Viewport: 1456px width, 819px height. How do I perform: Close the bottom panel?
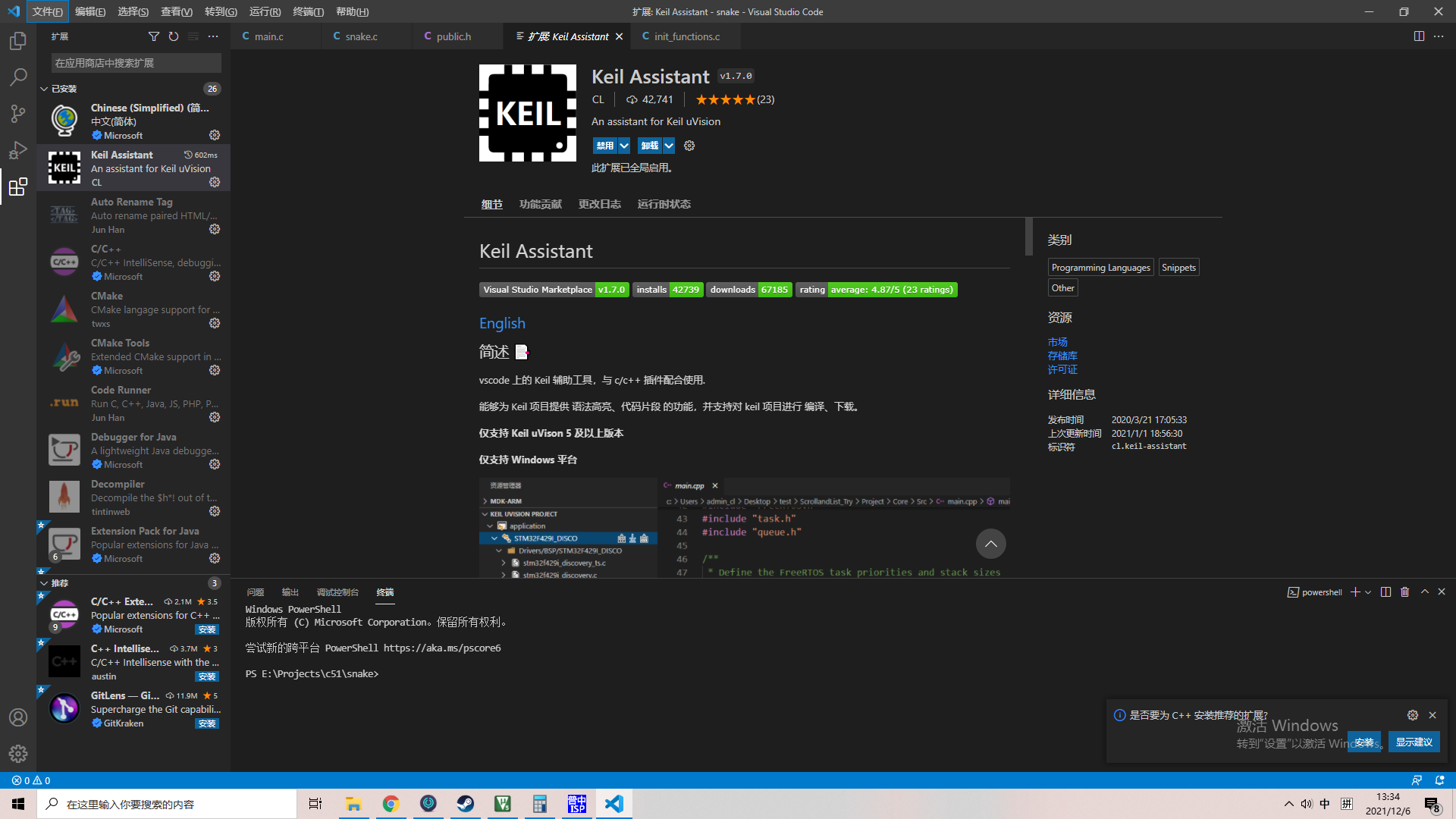pyautogui.click(x=1442, y=592)
